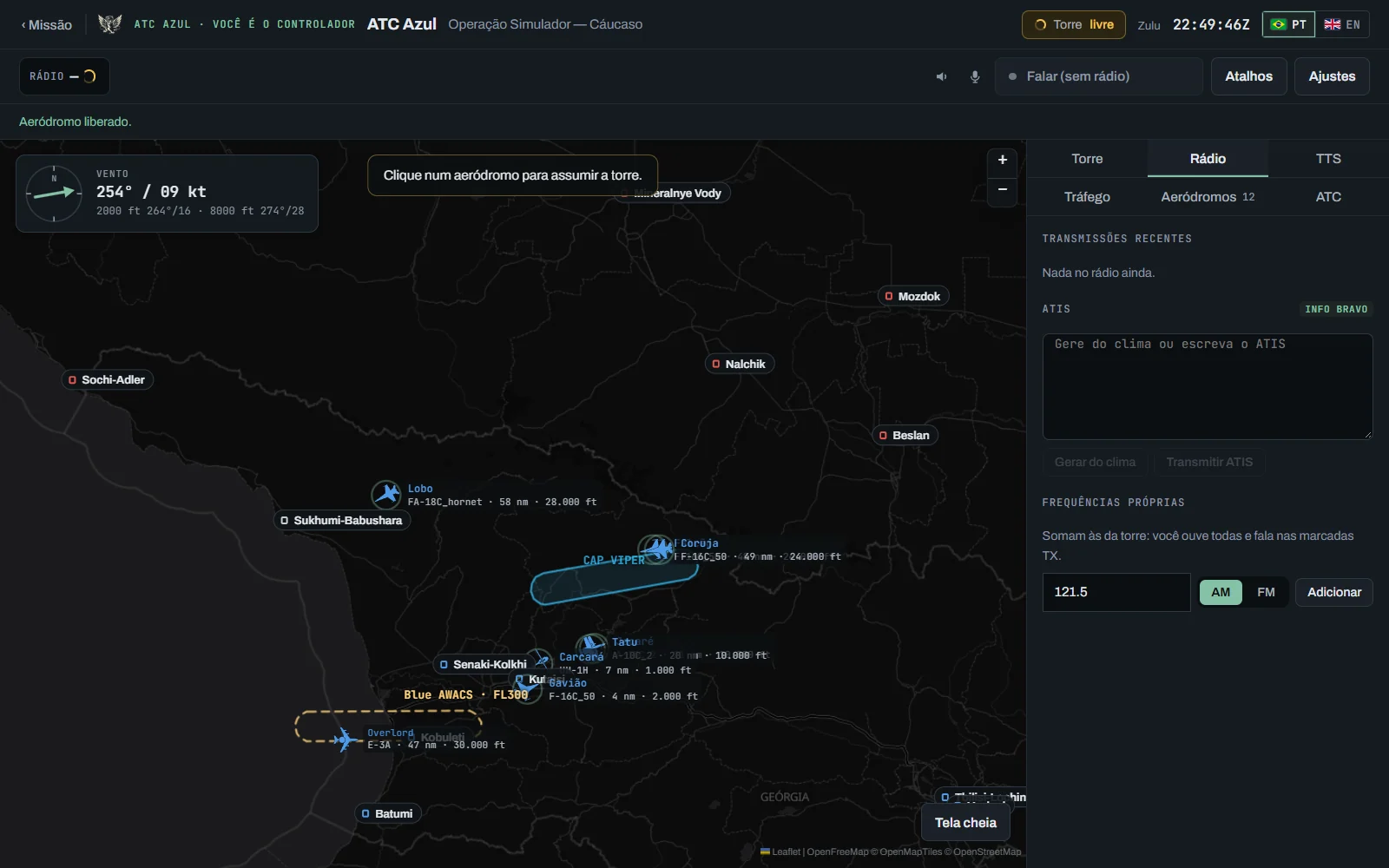
Task: Click Tela cheia fullscreen button
Action: (x=965, y=823)
